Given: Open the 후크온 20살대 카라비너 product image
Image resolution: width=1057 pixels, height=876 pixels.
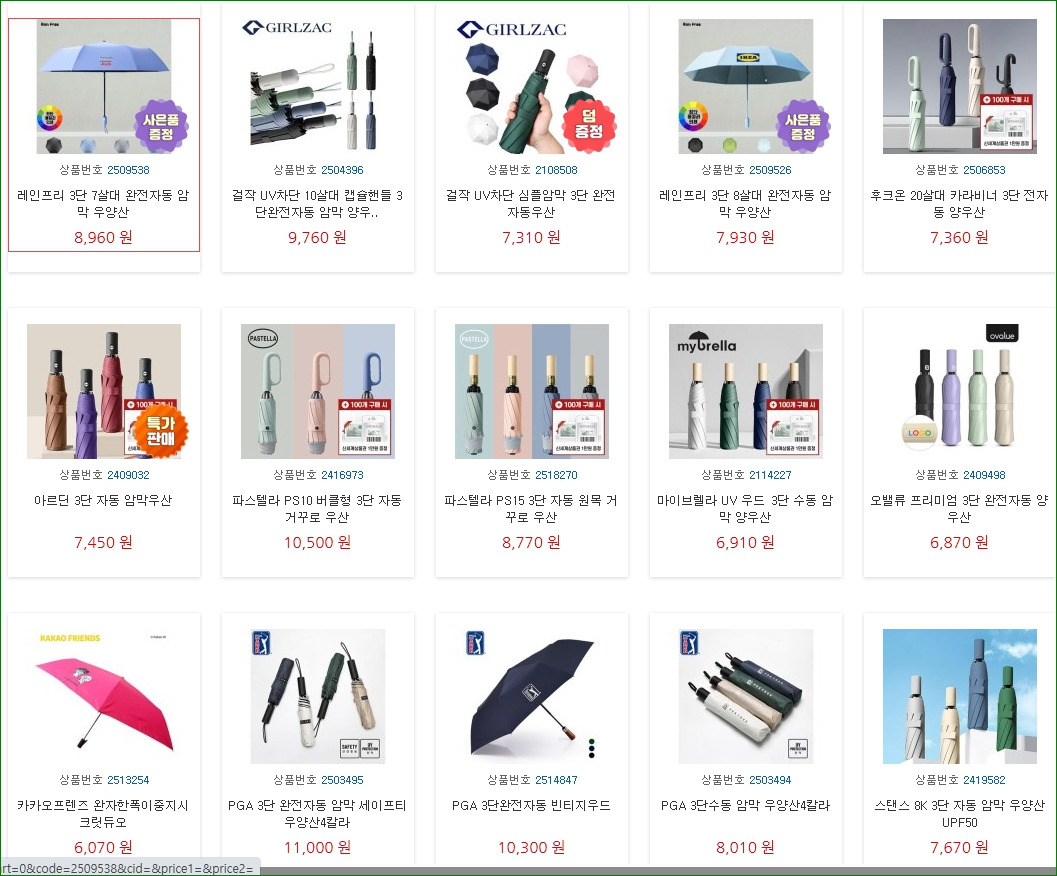Looking at the screenshot, I should pos(960,86).
